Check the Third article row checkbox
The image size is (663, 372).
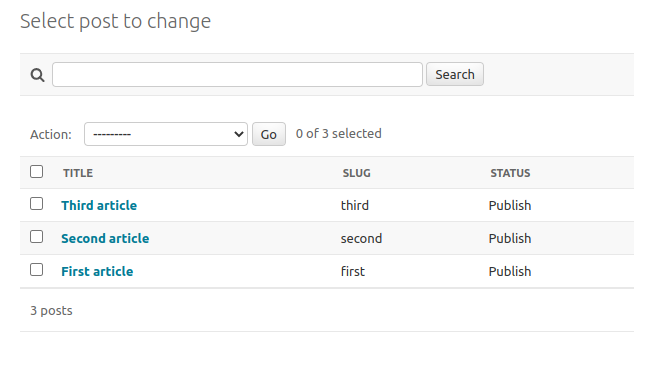coord(36,204)
